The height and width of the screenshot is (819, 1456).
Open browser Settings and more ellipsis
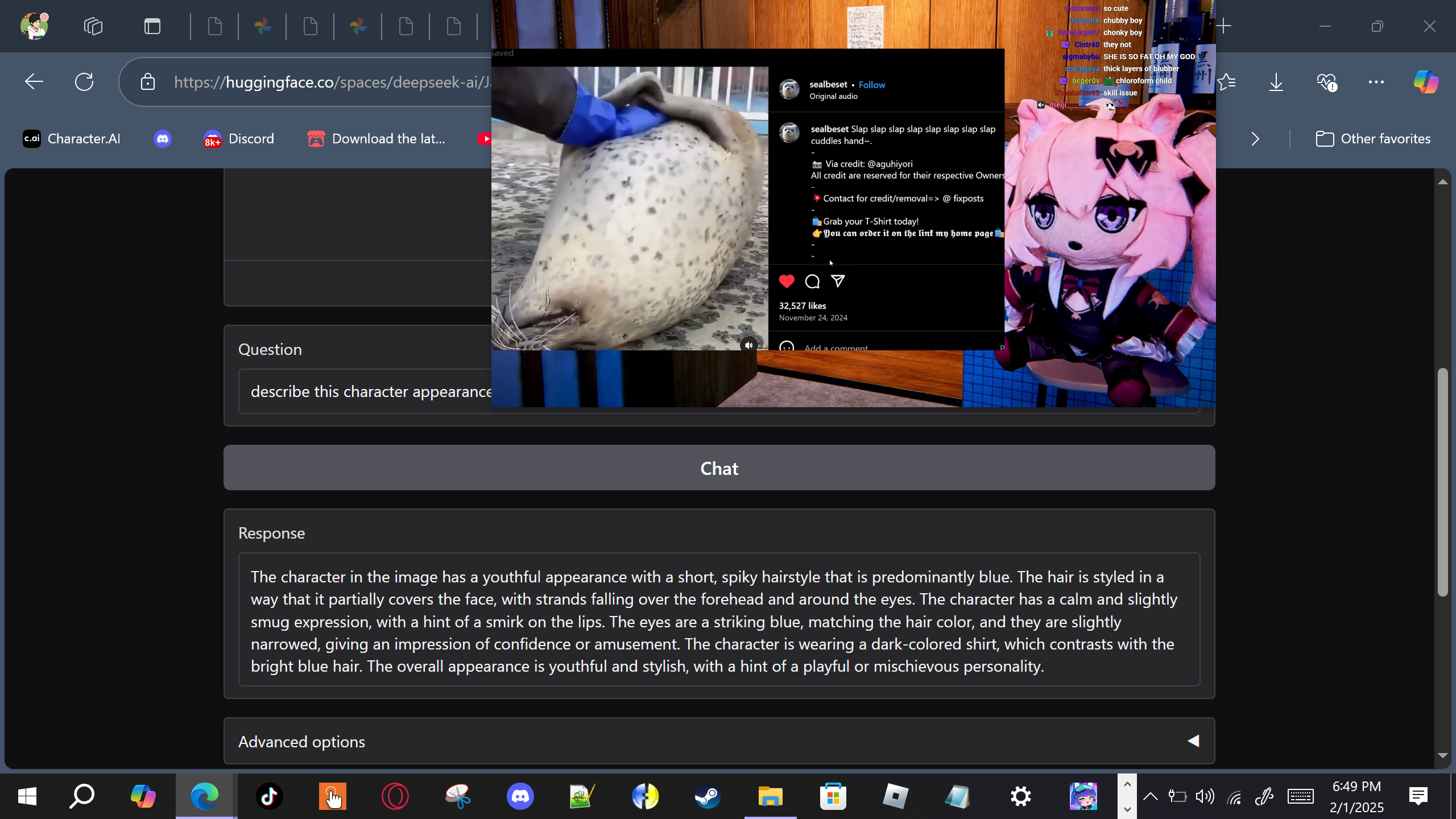point(1376,82)
